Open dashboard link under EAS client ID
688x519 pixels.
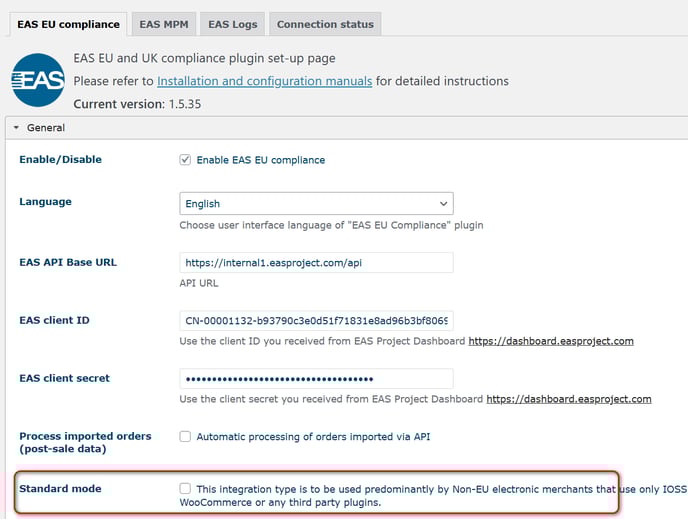551,341
